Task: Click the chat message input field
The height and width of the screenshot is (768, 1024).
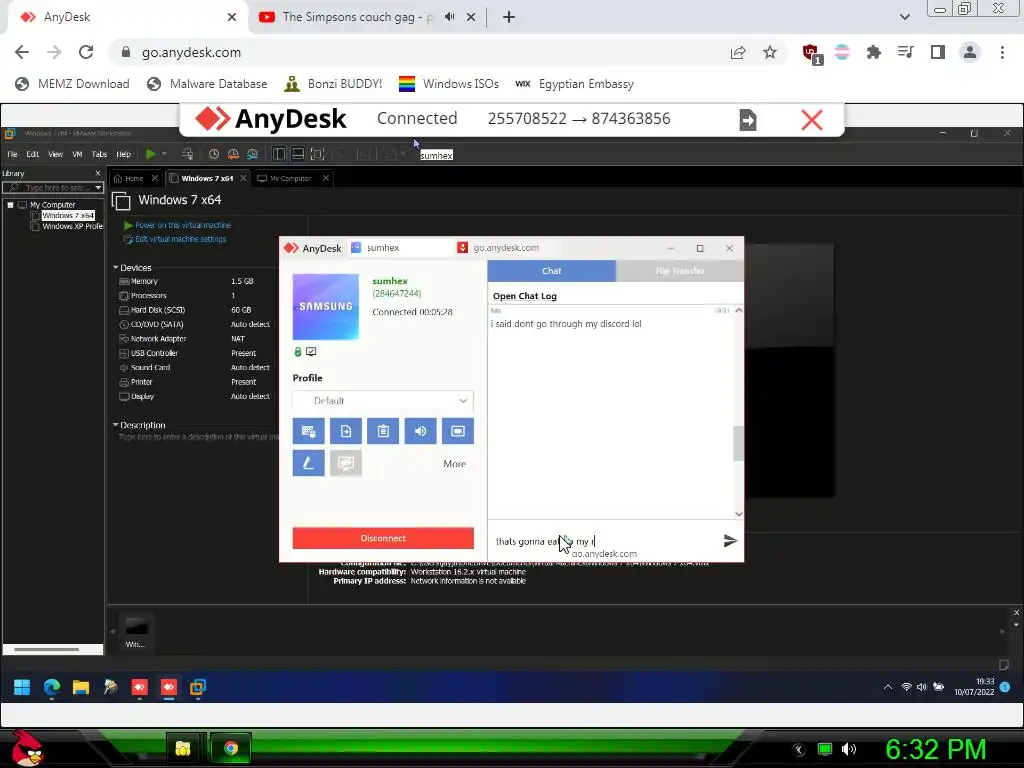Action: pyautogui.click(x=603, y=541)
